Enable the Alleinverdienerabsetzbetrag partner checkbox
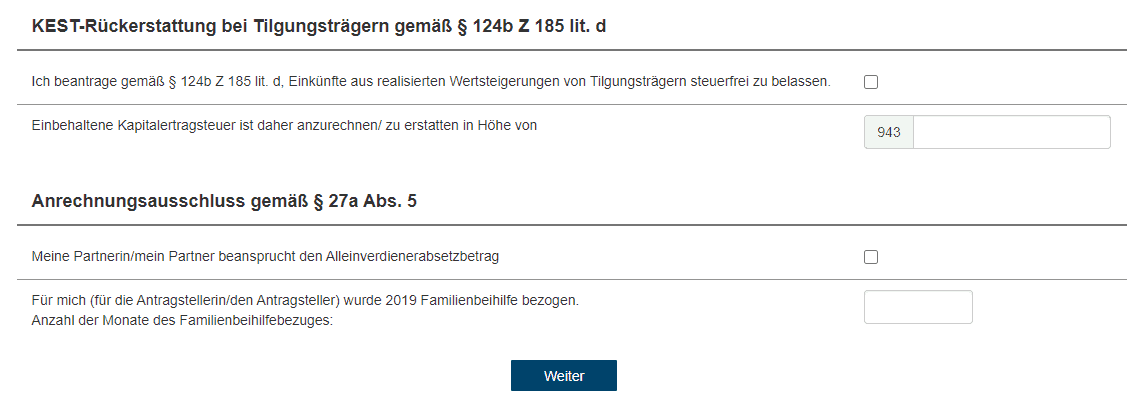The height and width of the screenshot is (405, 1137). pyautogui.click(x=871, y=257)
